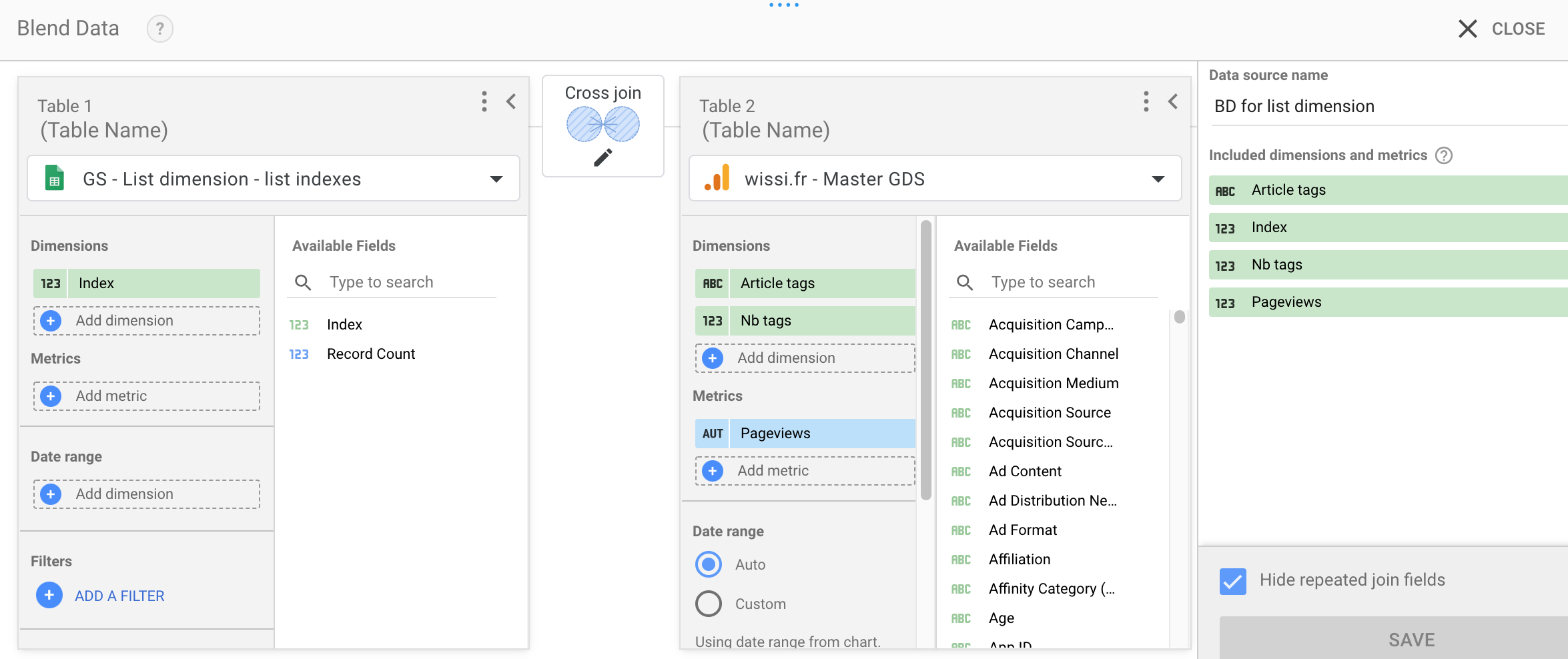1568x659 pixels.
Task: Click the panel drag handle dots
Action: 783,5
